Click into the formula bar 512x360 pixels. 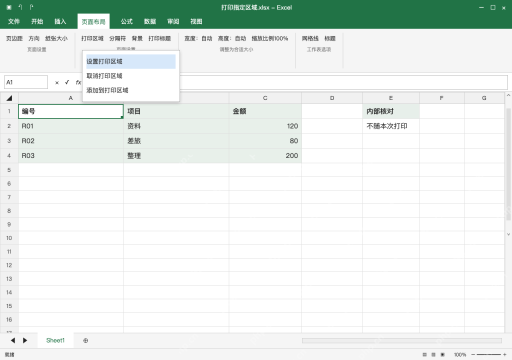coord(343,82)
